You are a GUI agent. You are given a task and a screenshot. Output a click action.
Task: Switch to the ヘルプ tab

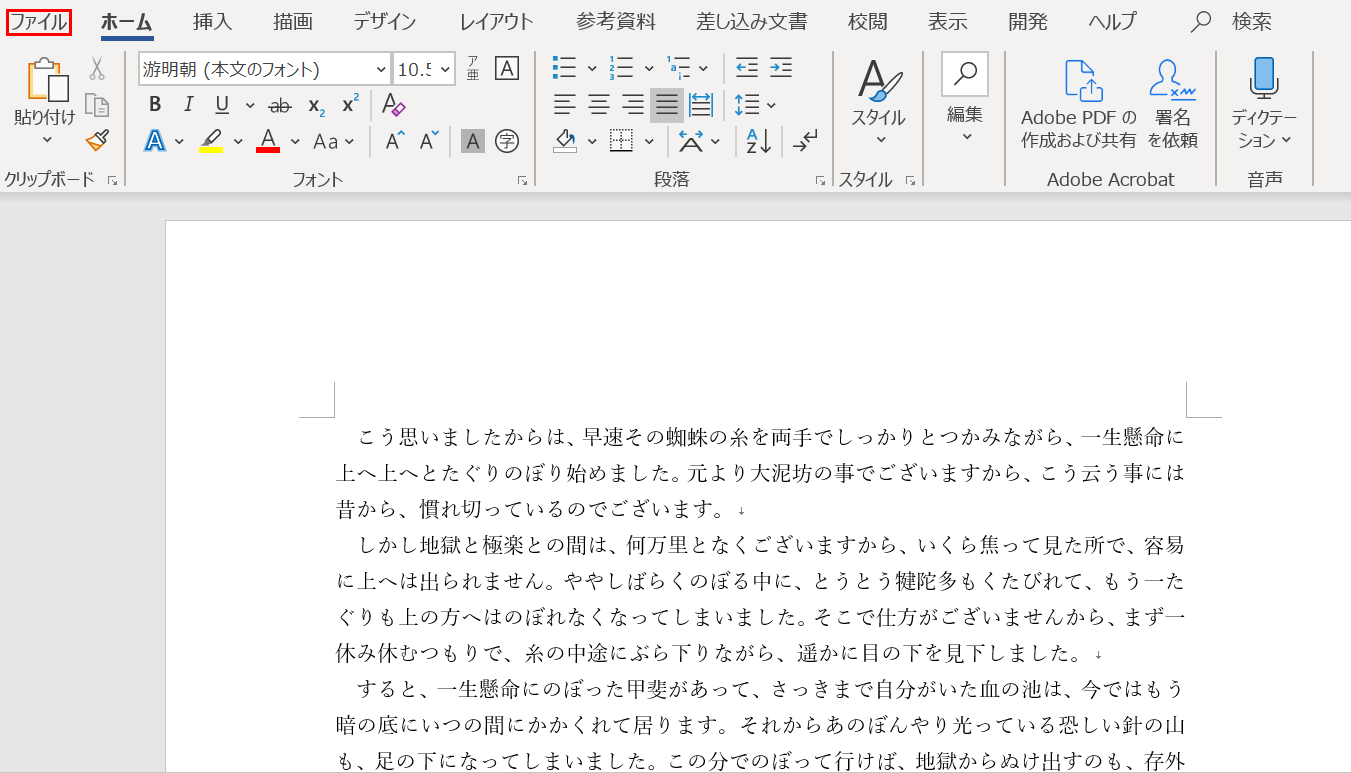click(1112, 21)
